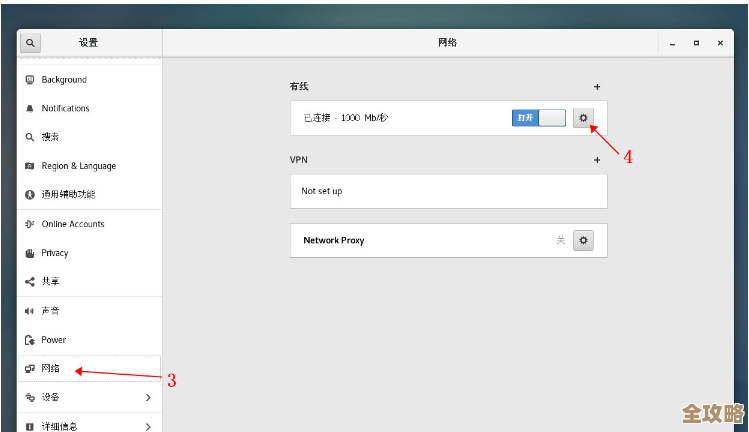Click the Privacy hand icon

click(x=30, y=253)
